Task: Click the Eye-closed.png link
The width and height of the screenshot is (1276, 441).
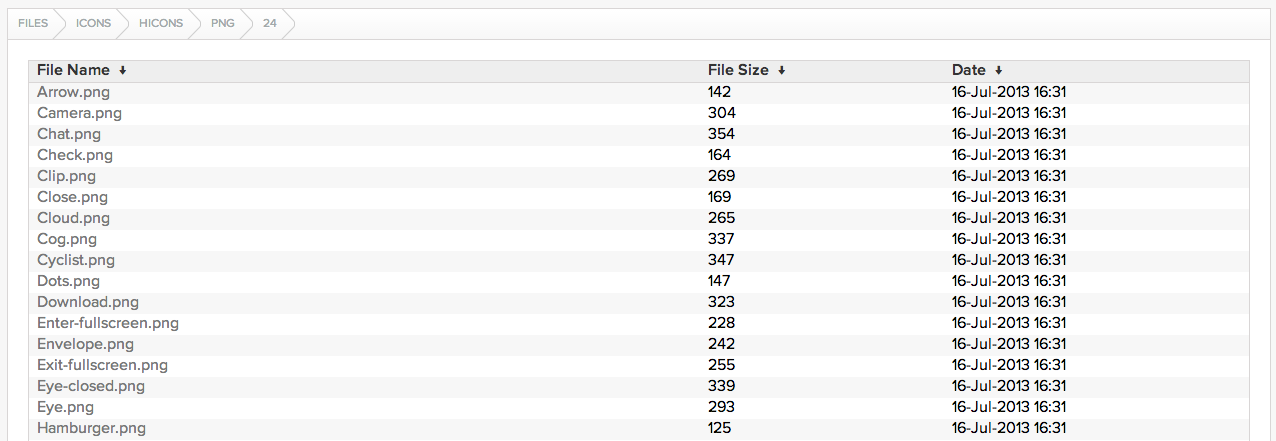Action: tap(91, 386)
